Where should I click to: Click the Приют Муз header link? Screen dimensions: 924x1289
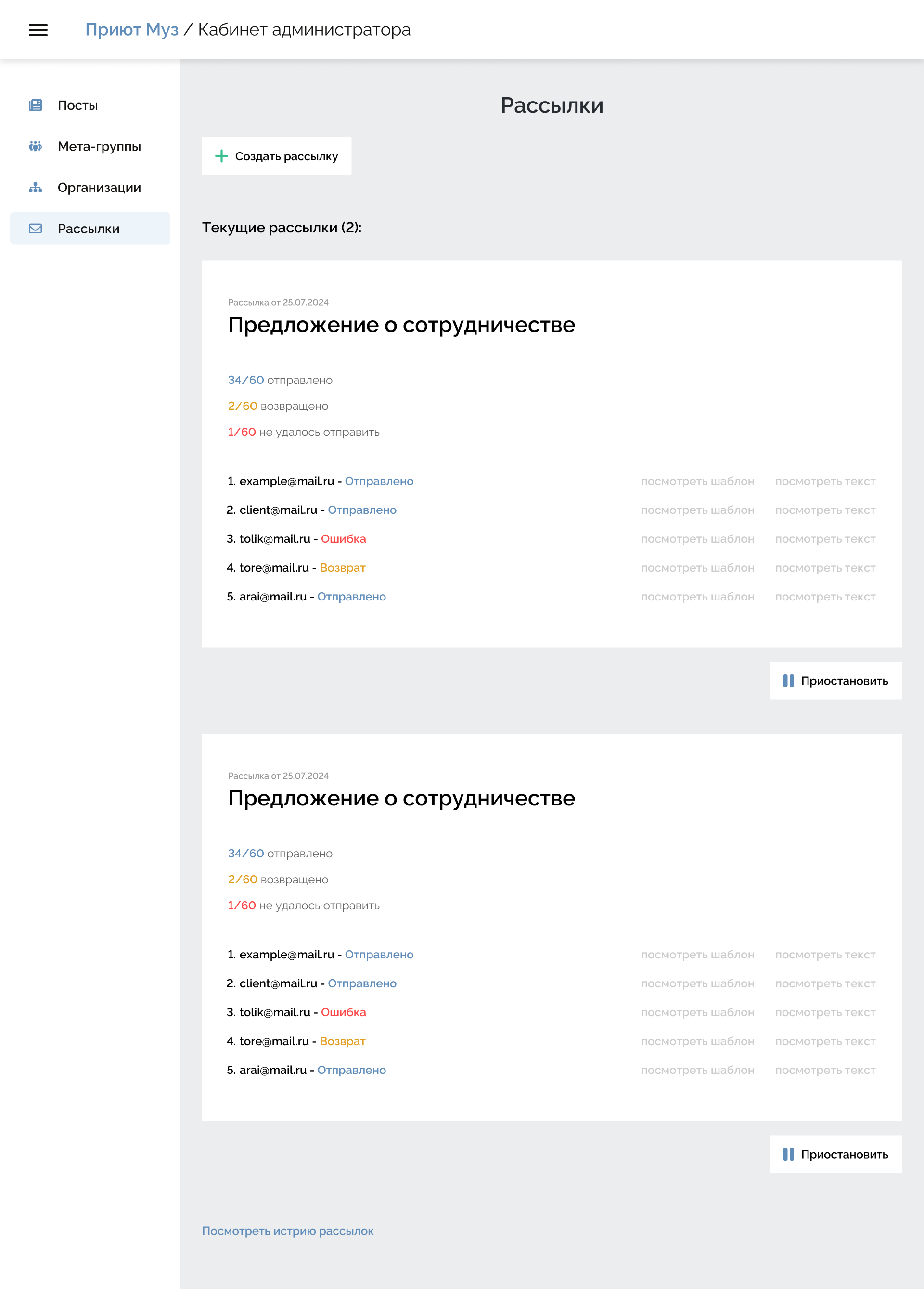(131, 29)
